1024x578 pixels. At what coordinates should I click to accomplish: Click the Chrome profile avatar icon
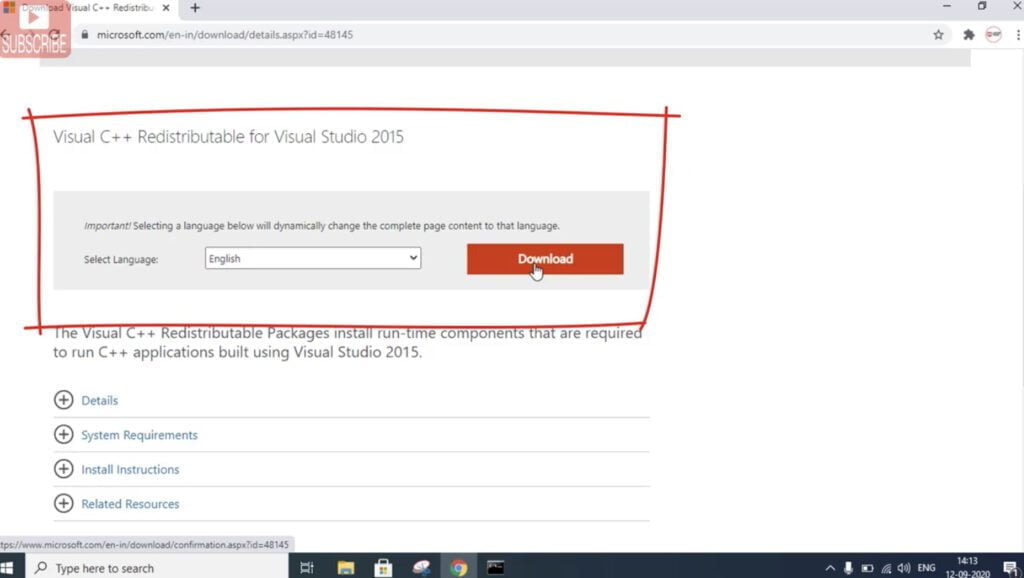[x=993, y=34]
